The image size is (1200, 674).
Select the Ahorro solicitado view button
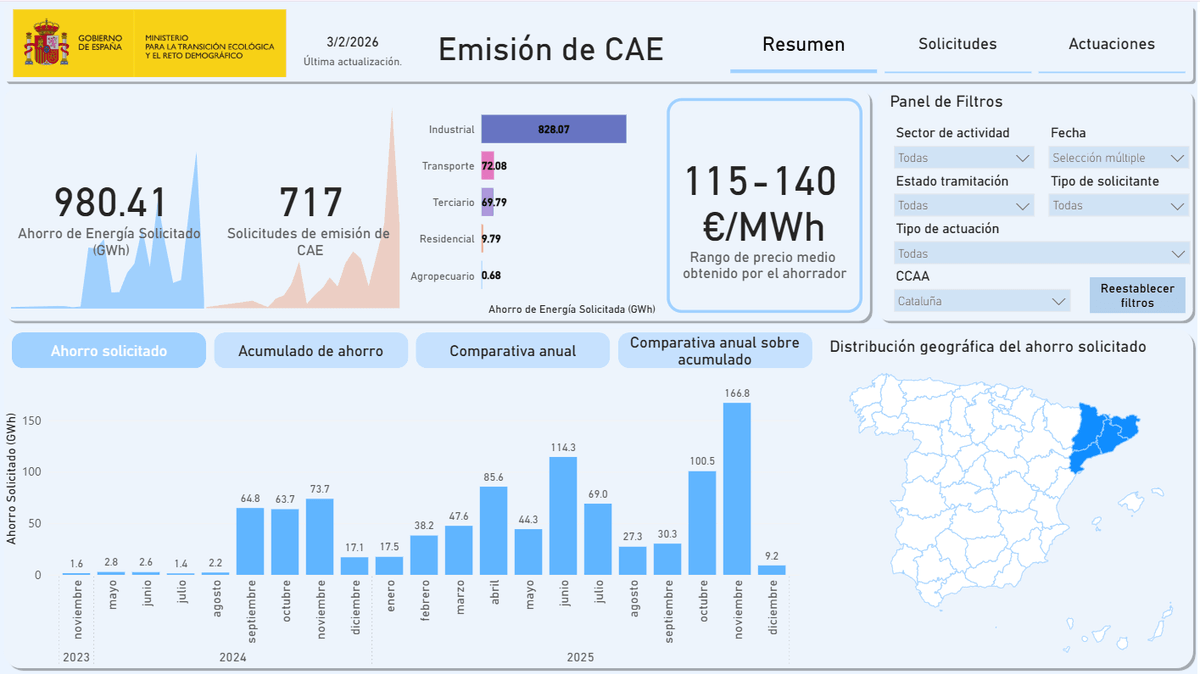coord(109,351)
